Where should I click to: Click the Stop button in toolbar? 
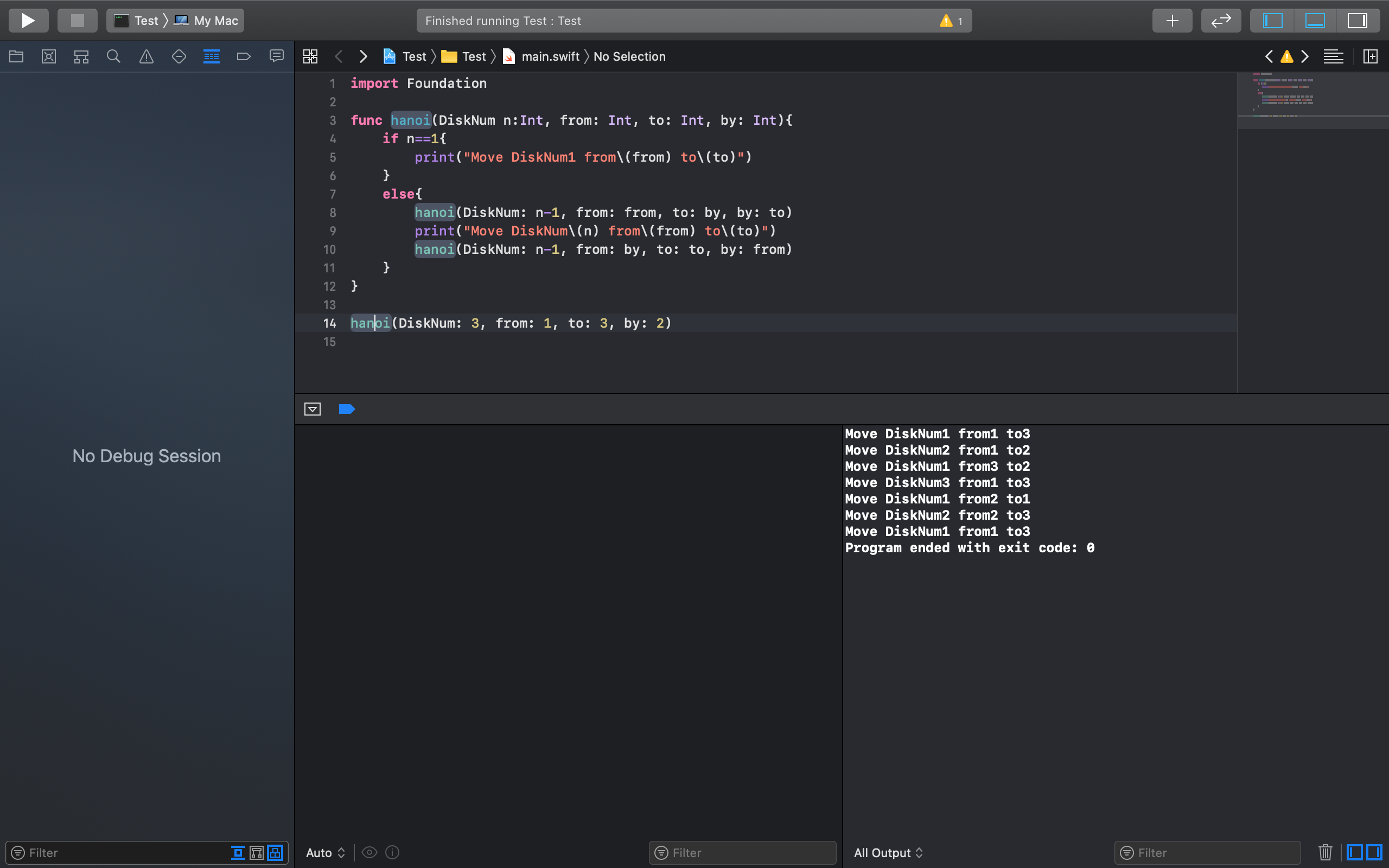click(x=77, y=21)
